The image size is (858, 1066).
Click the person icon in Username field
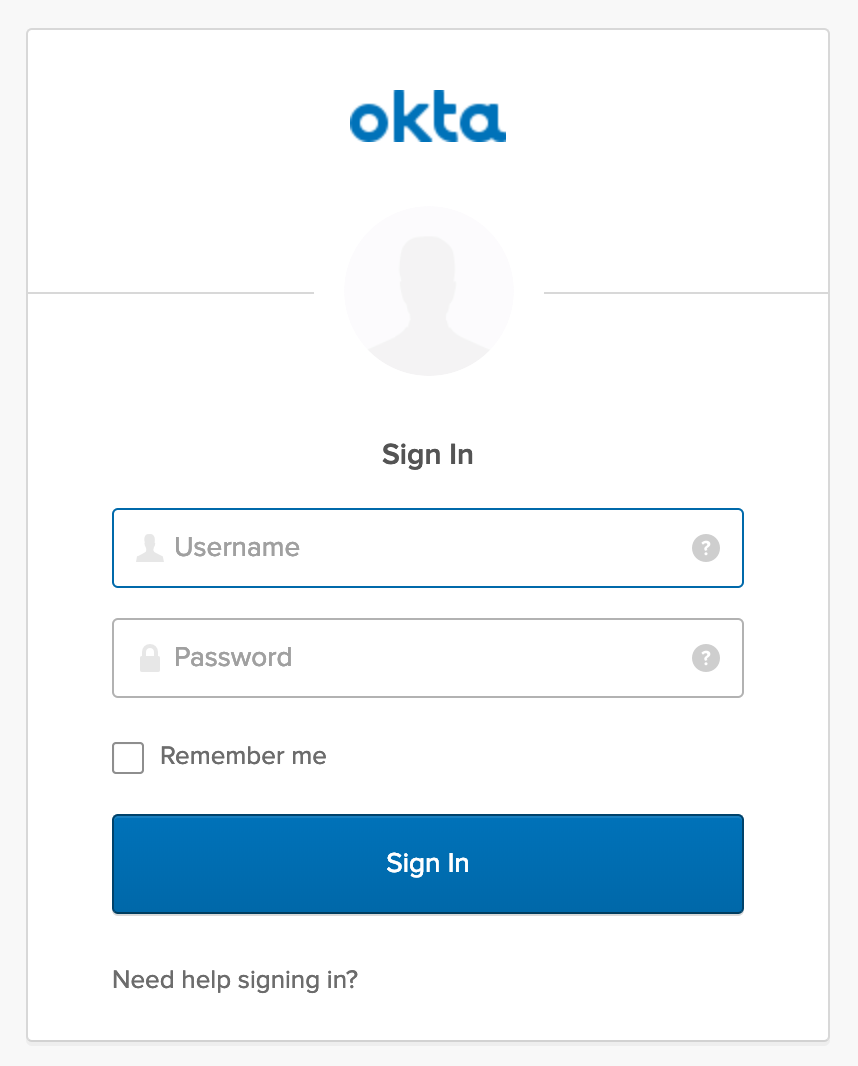[x=150, y=548]
